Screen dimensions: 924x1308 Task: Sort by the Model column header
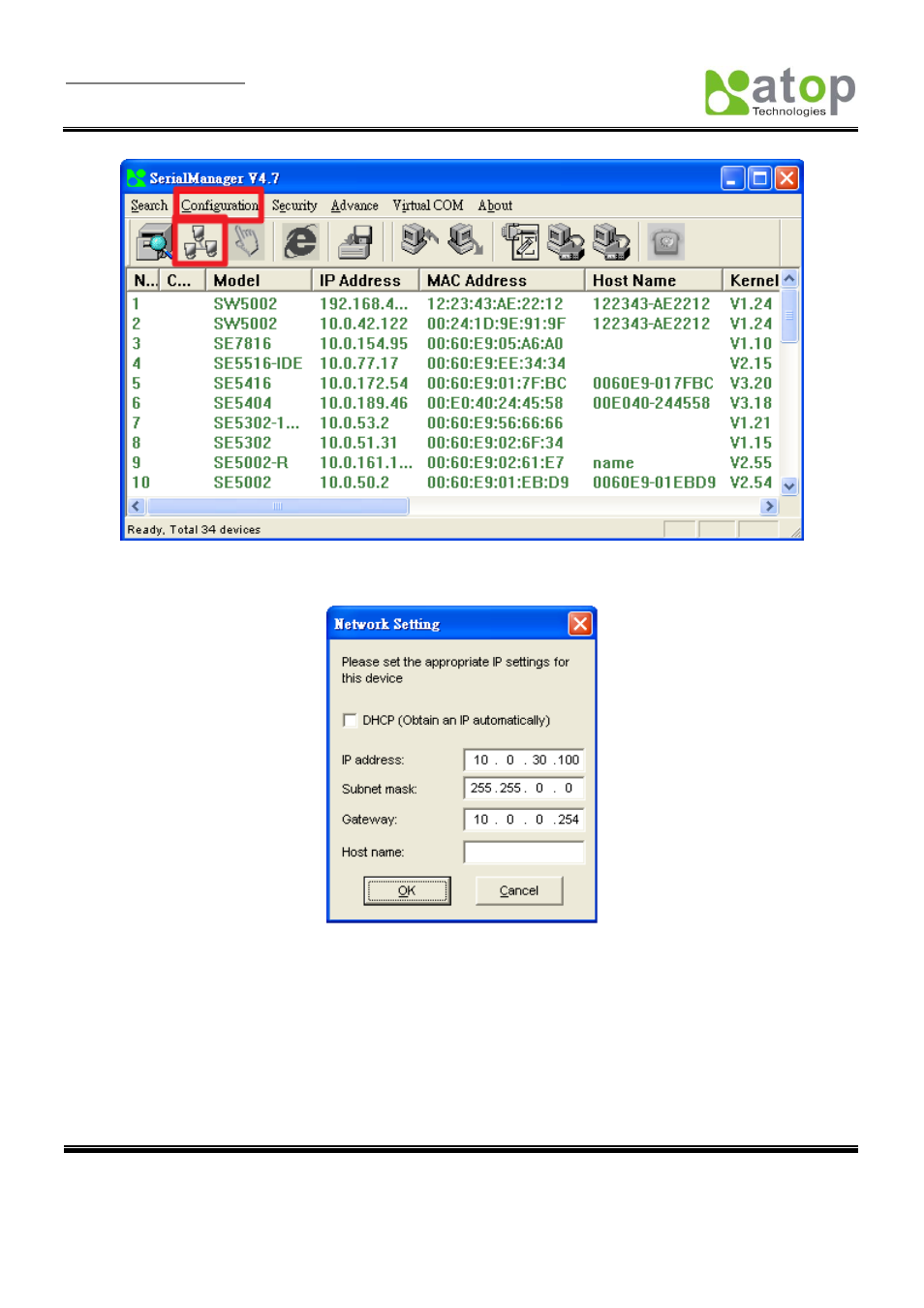click(x=259, y=280)
